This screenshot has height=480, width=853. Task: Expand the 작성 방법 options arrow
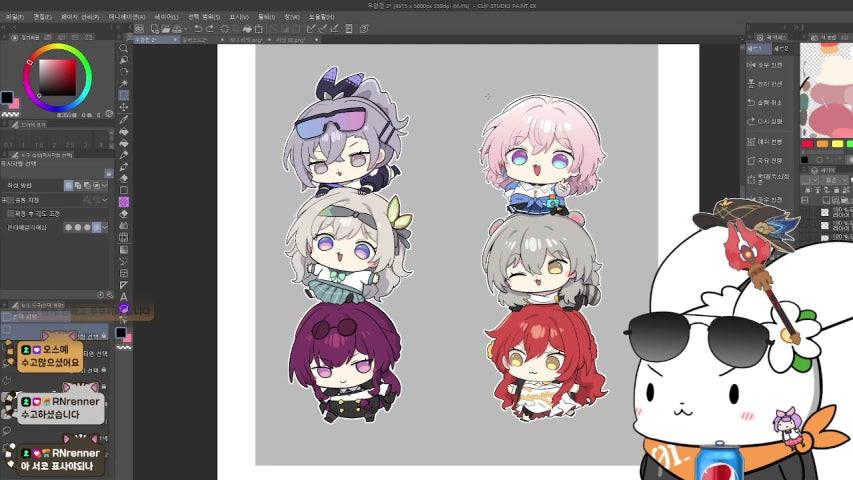105,186
